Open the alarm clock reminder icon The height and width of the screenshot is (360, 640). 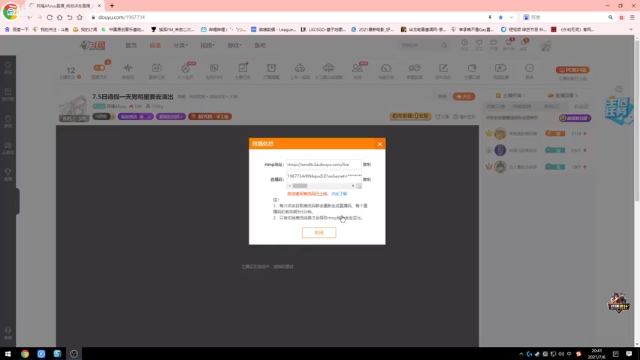pyautogui.click(x=271, y=68)
